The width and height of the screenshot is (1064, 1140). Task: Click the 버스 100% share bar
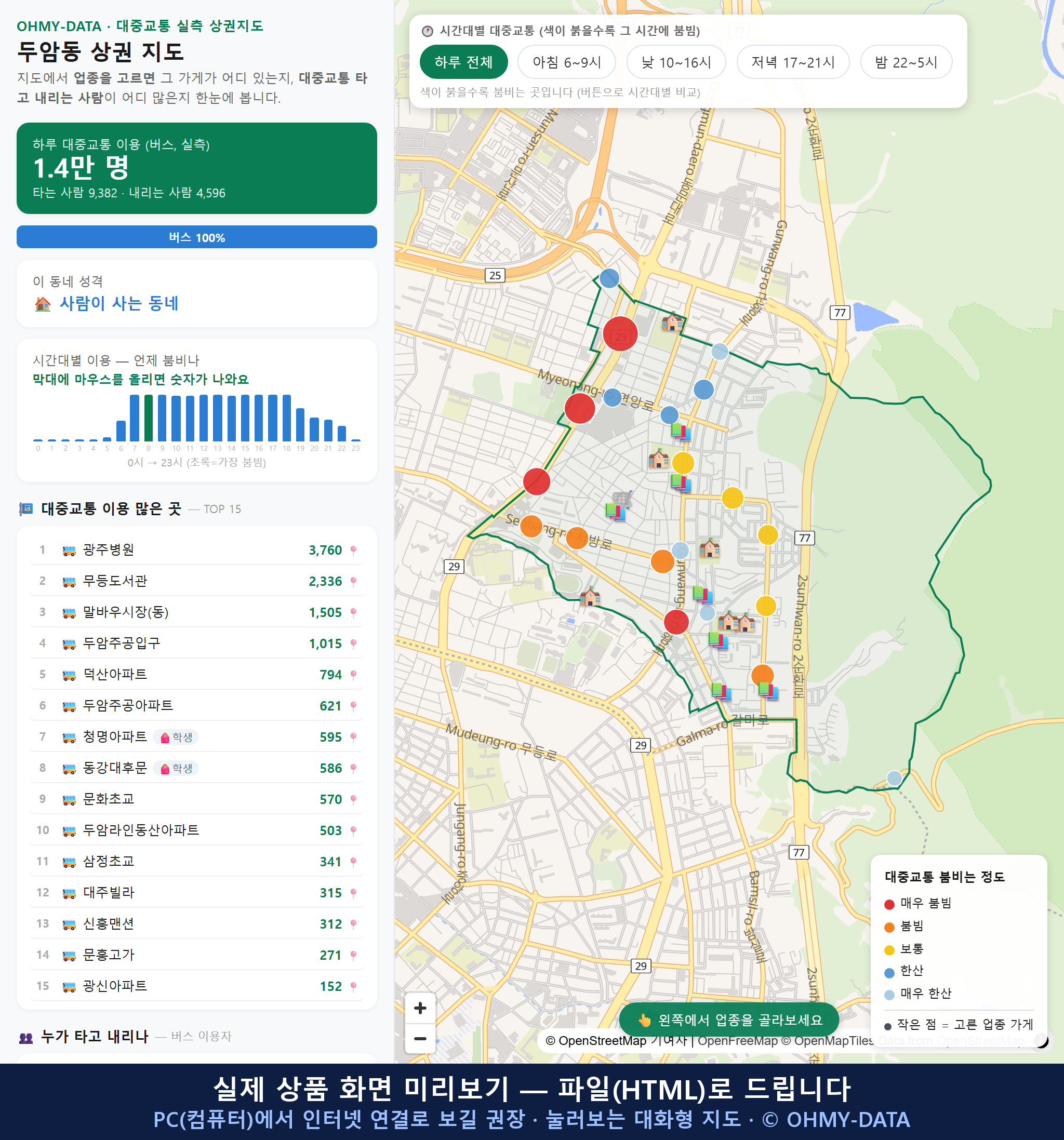(197, 237)
